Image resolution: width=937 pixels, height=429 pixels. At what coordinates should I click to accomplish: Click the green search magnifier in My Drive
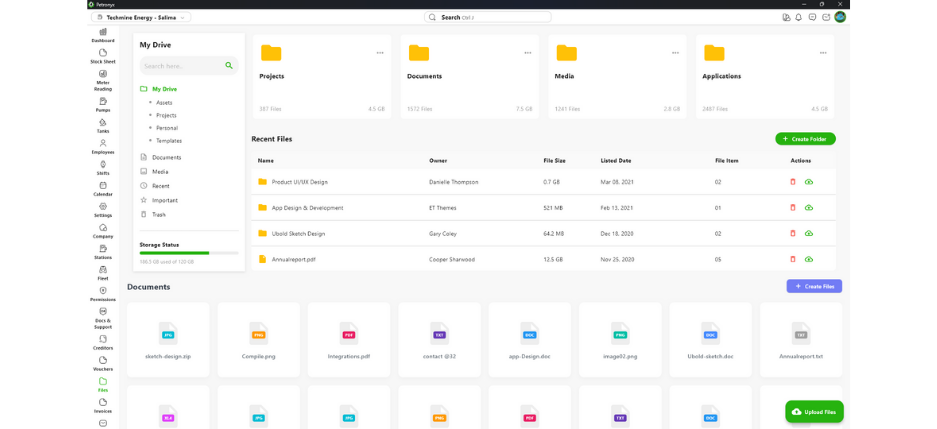pyautogui.click(x=229, y=66)
